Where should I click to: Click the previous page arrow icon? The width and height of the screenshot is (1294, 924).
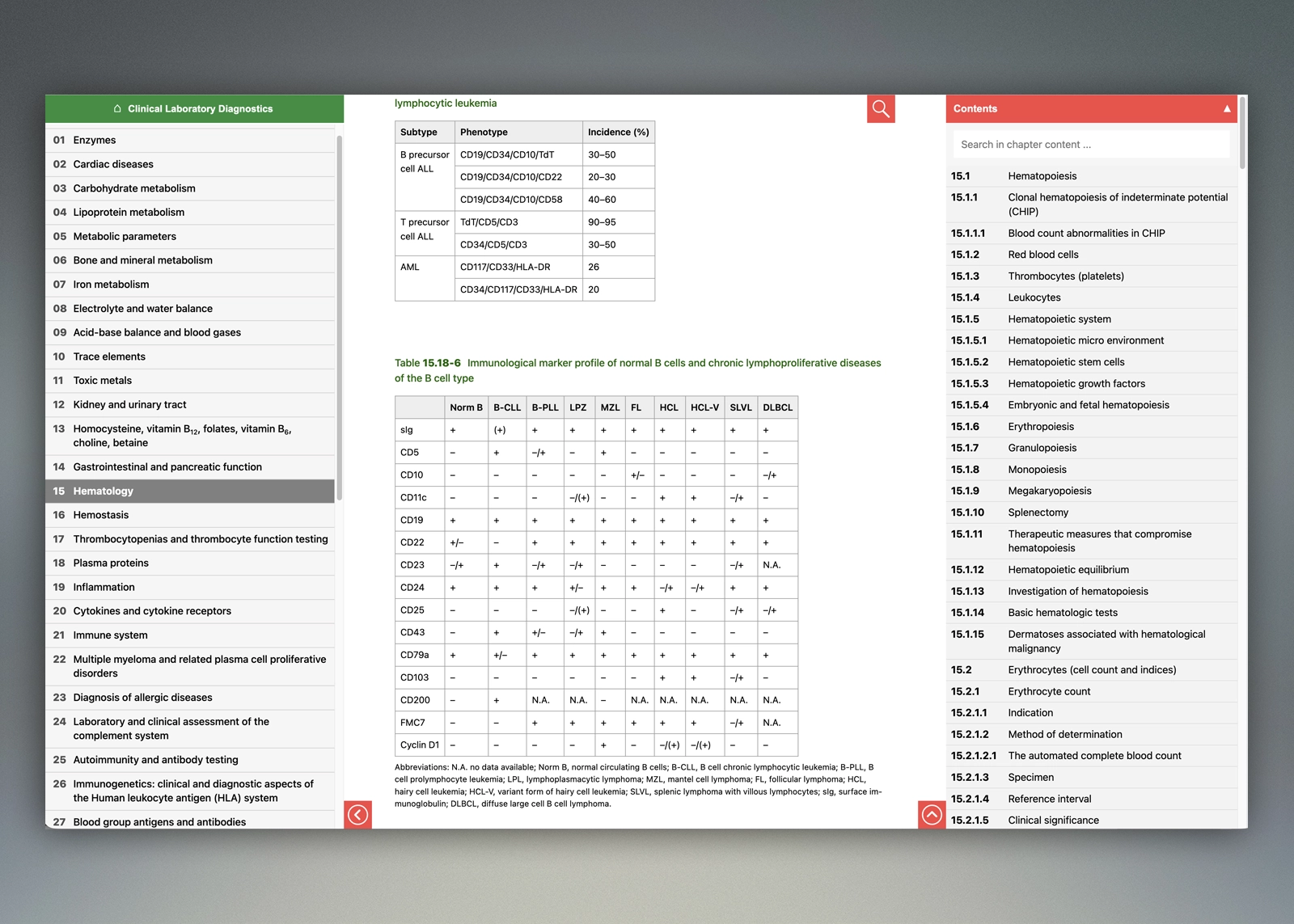(357, 815)
